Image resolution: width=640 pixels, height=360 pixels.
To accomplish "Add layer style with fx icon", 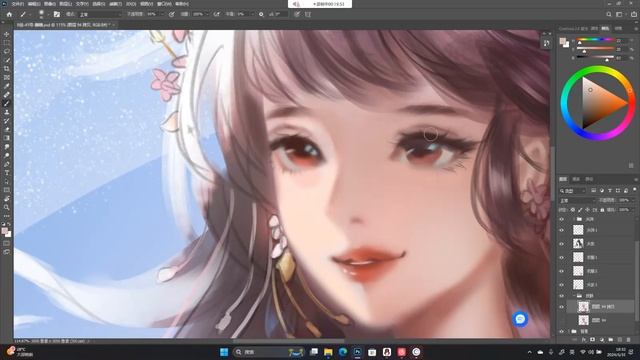I will (584, 340).
